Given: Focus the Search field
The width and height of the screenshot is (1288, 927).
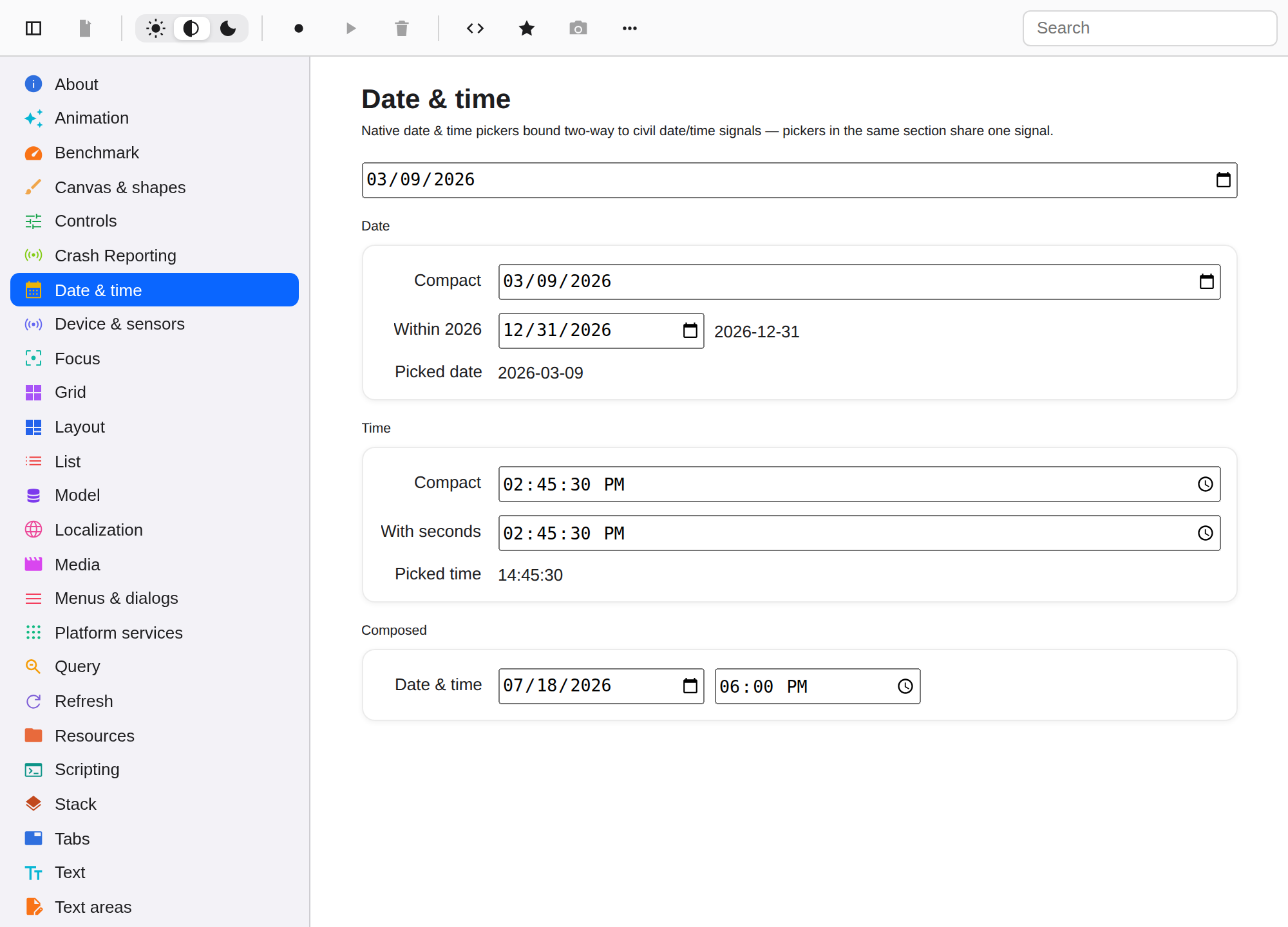Looking at the screenshot, I should coord(1150,28).
